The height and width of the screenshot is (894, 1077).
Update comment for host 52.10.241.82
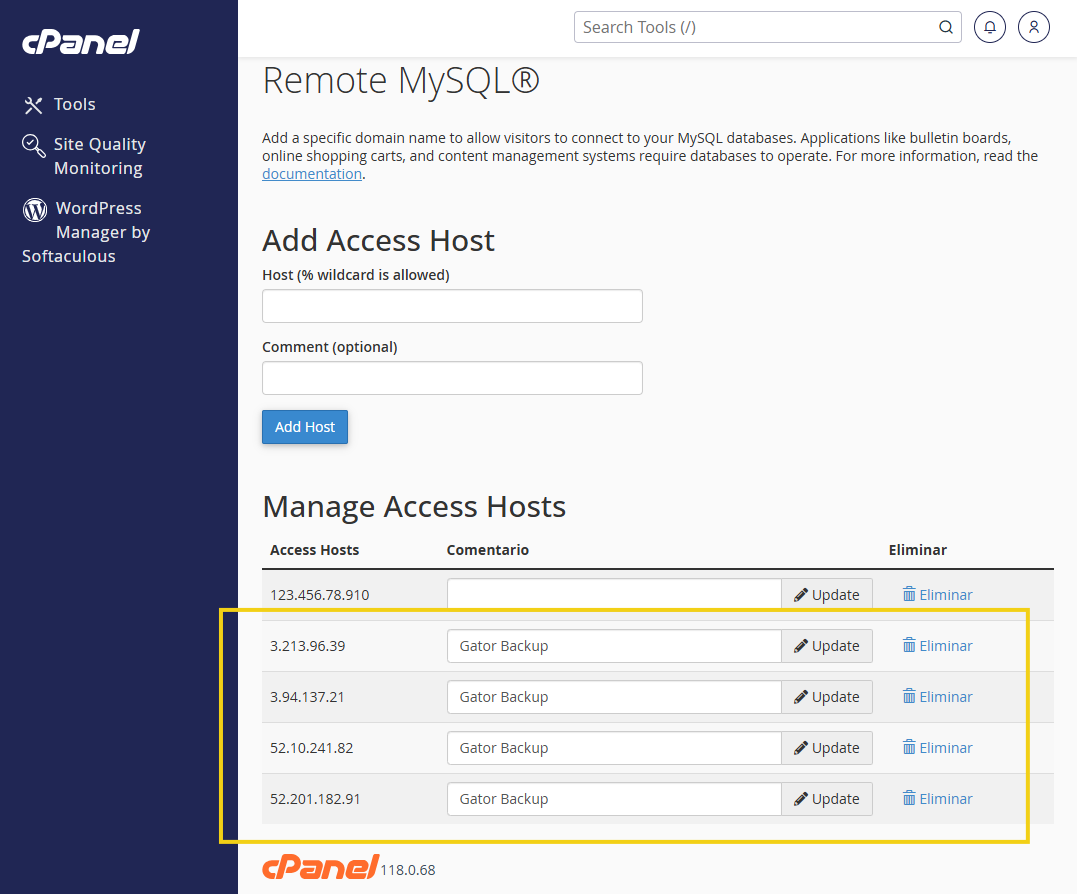(827, 748)
